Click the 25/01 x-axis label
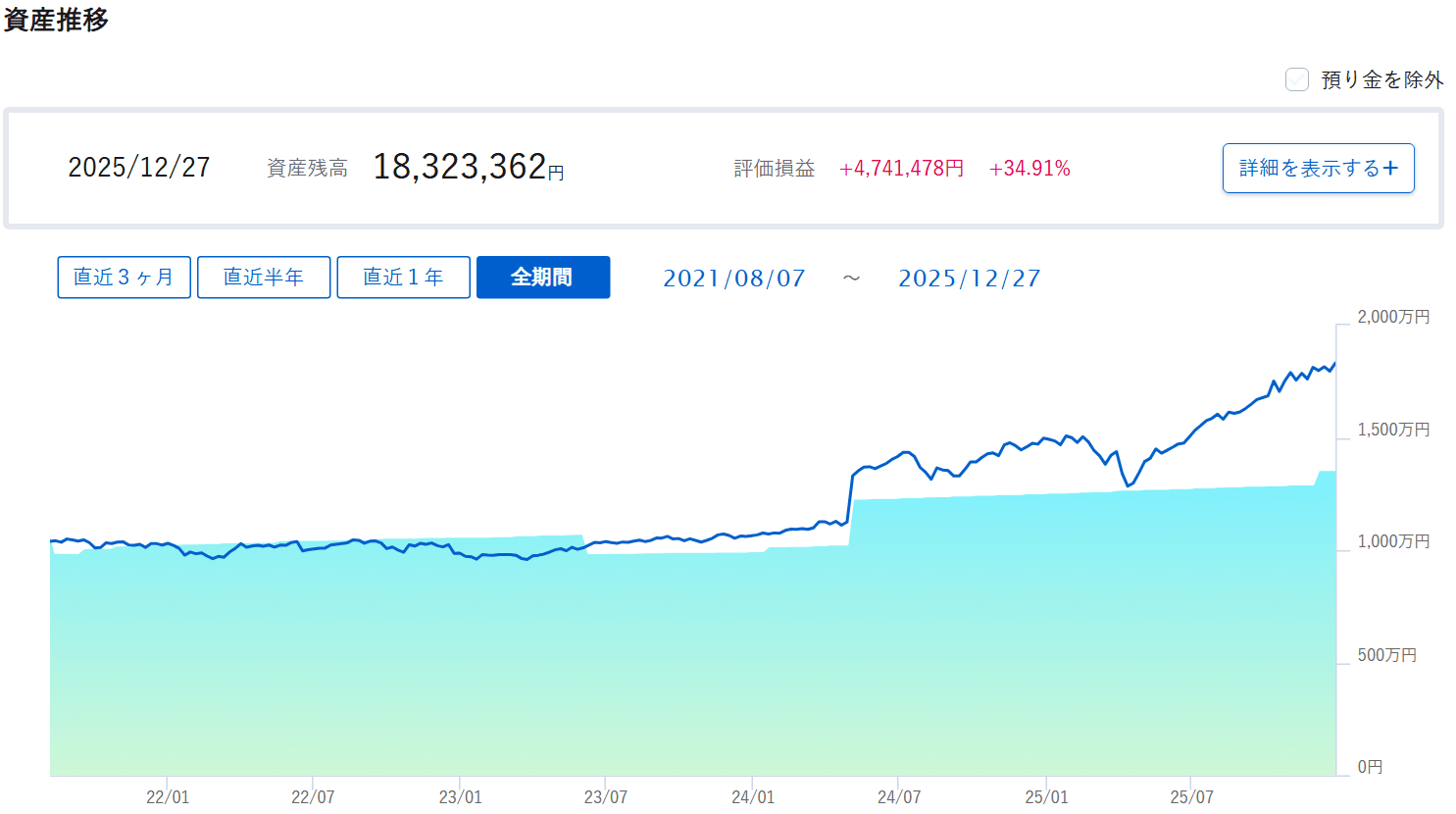 point(1046,796)
